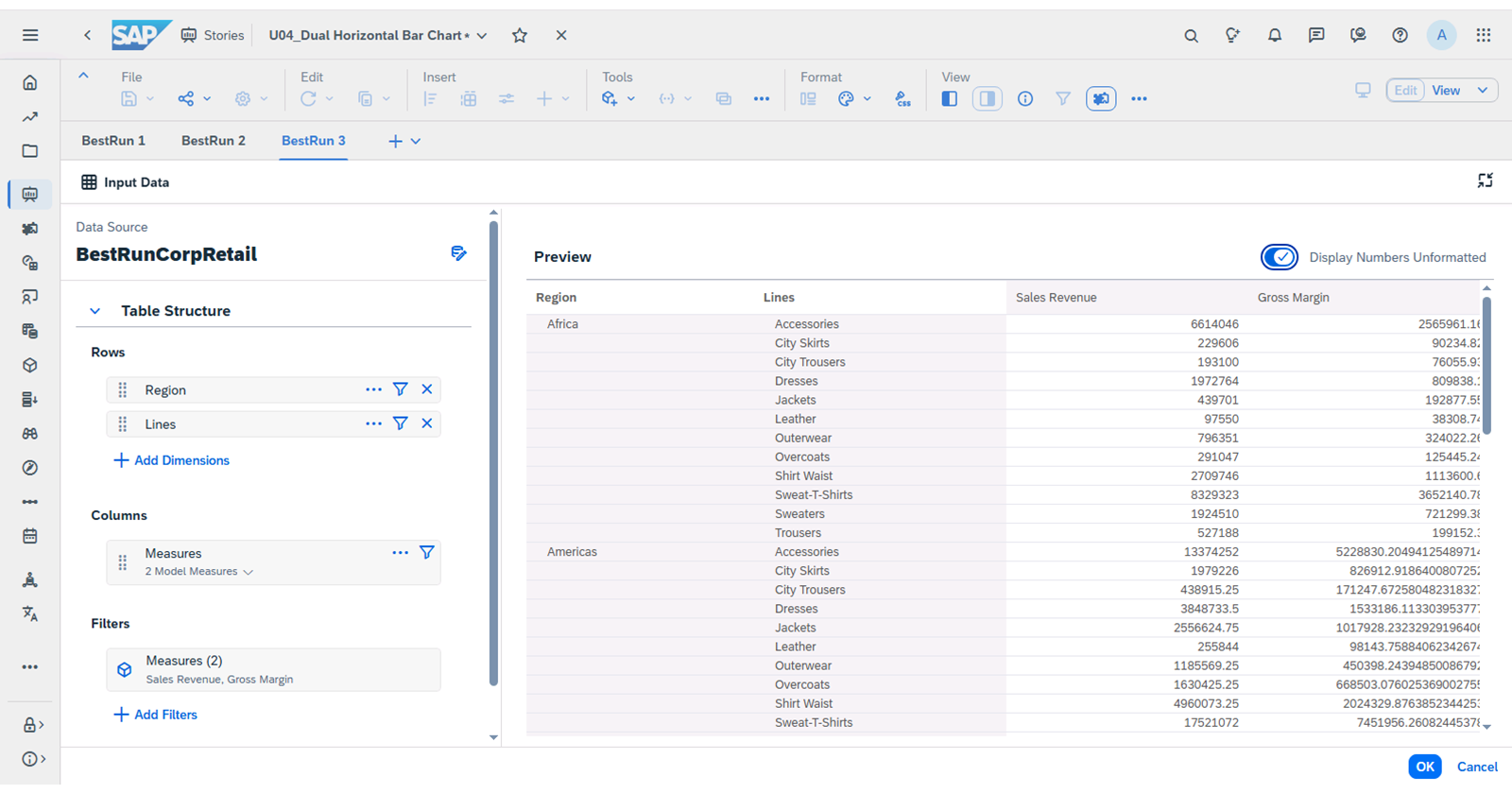Open the Translation icon in left sidebar

point(30,613)
